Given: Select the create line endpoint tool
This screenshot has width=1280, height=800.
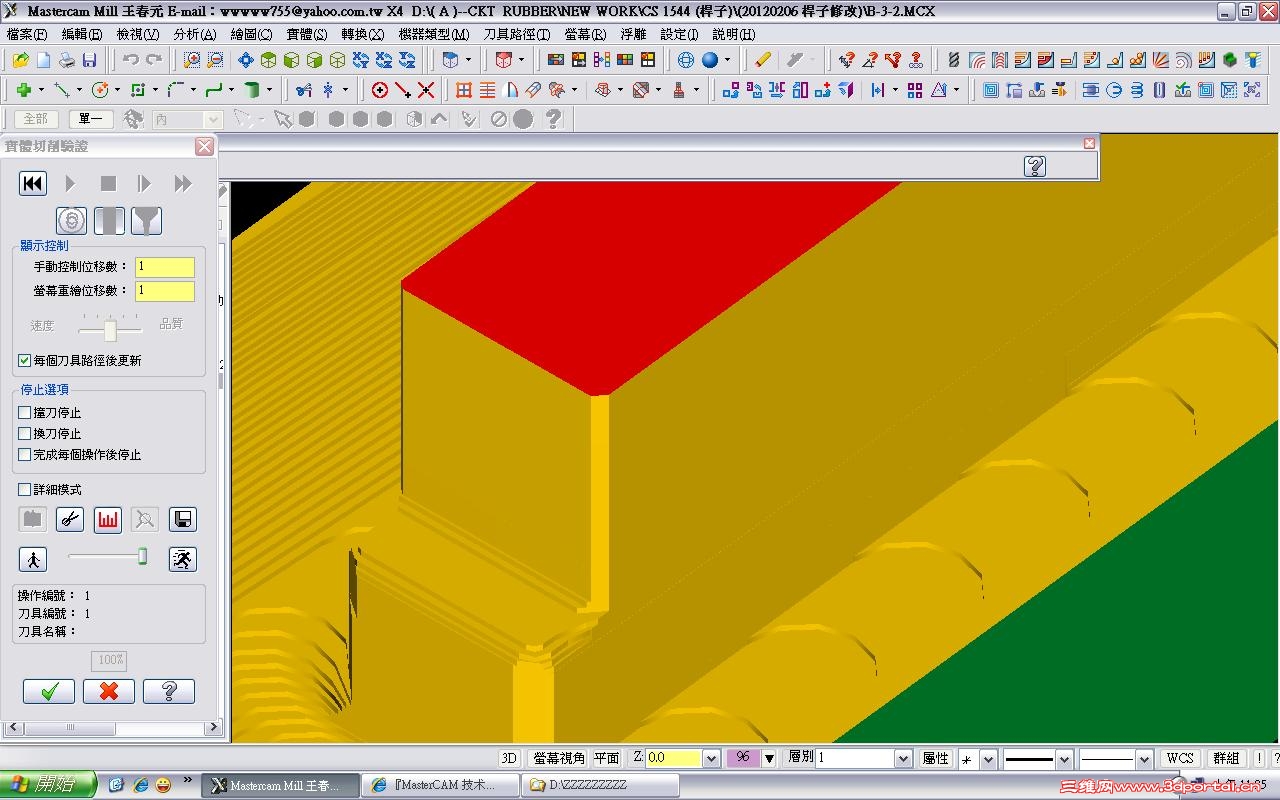Looking at the screenshot, I should 62,90.
